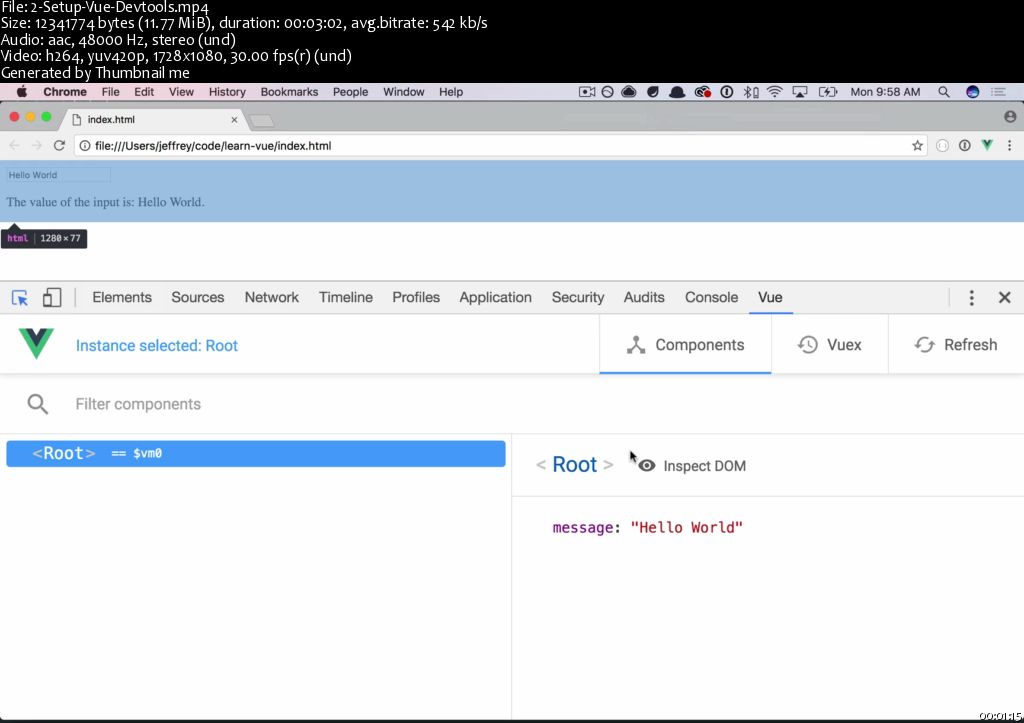Click the Chrome profile avatar icon

(1010, 117)
